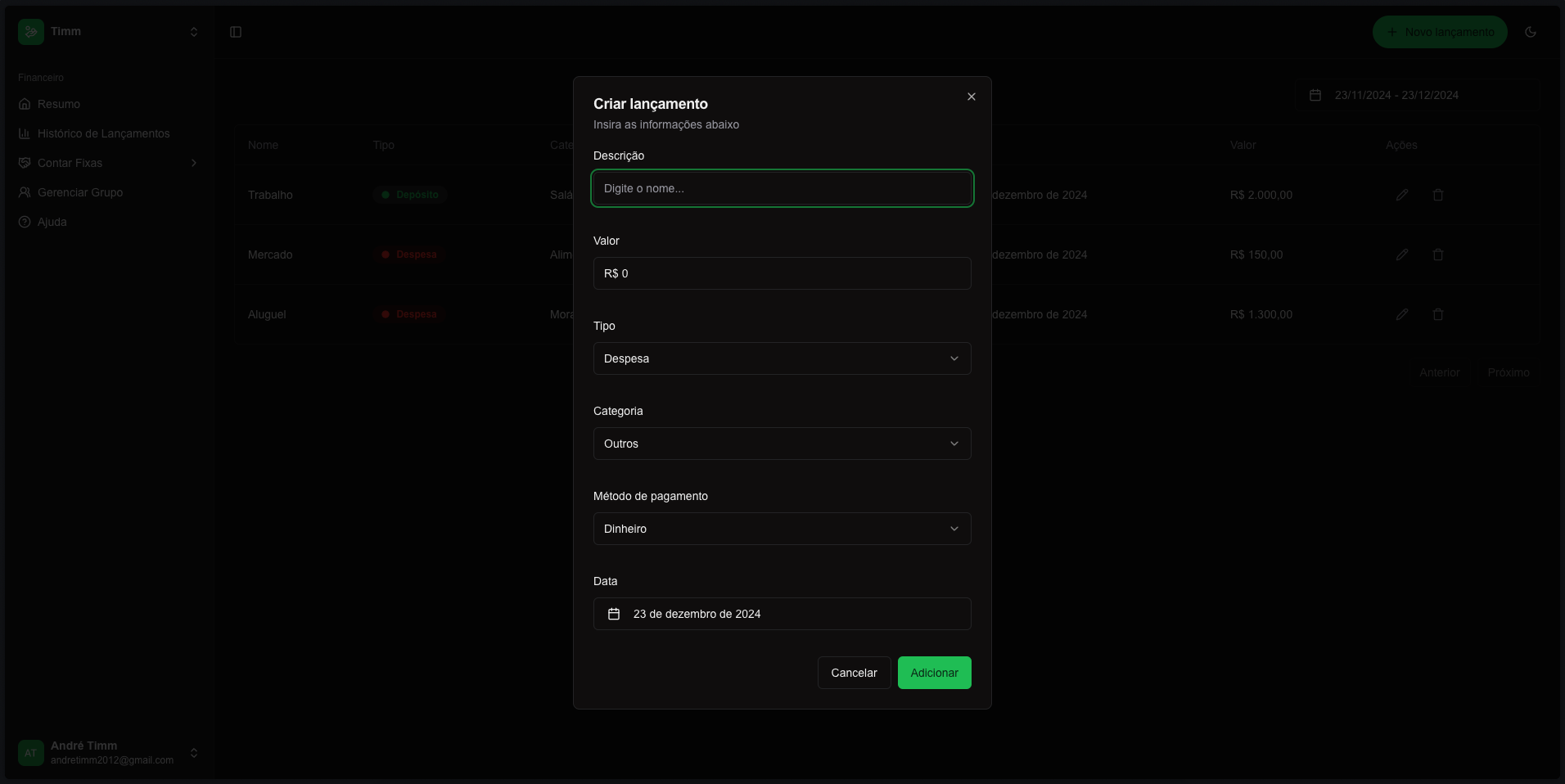Click the Nome column header
This screenshot has width=1565, height=784.
click(x=263, y=145)
